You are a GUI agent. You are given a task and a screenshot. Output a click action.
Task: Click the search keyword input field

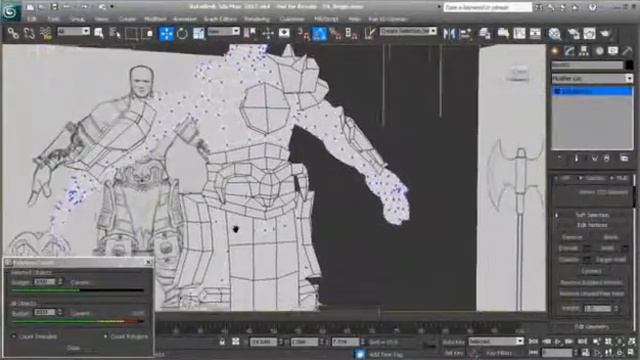(x=487, y=7)
